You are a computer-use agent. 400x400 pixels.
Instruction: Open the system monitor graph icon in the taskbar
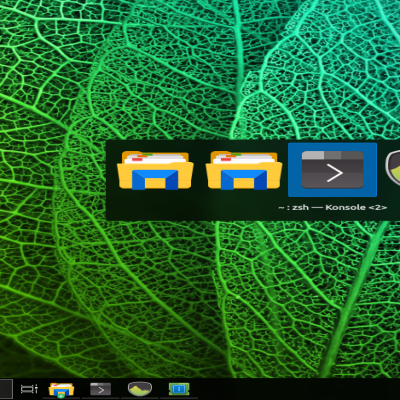tap(140, 389)
